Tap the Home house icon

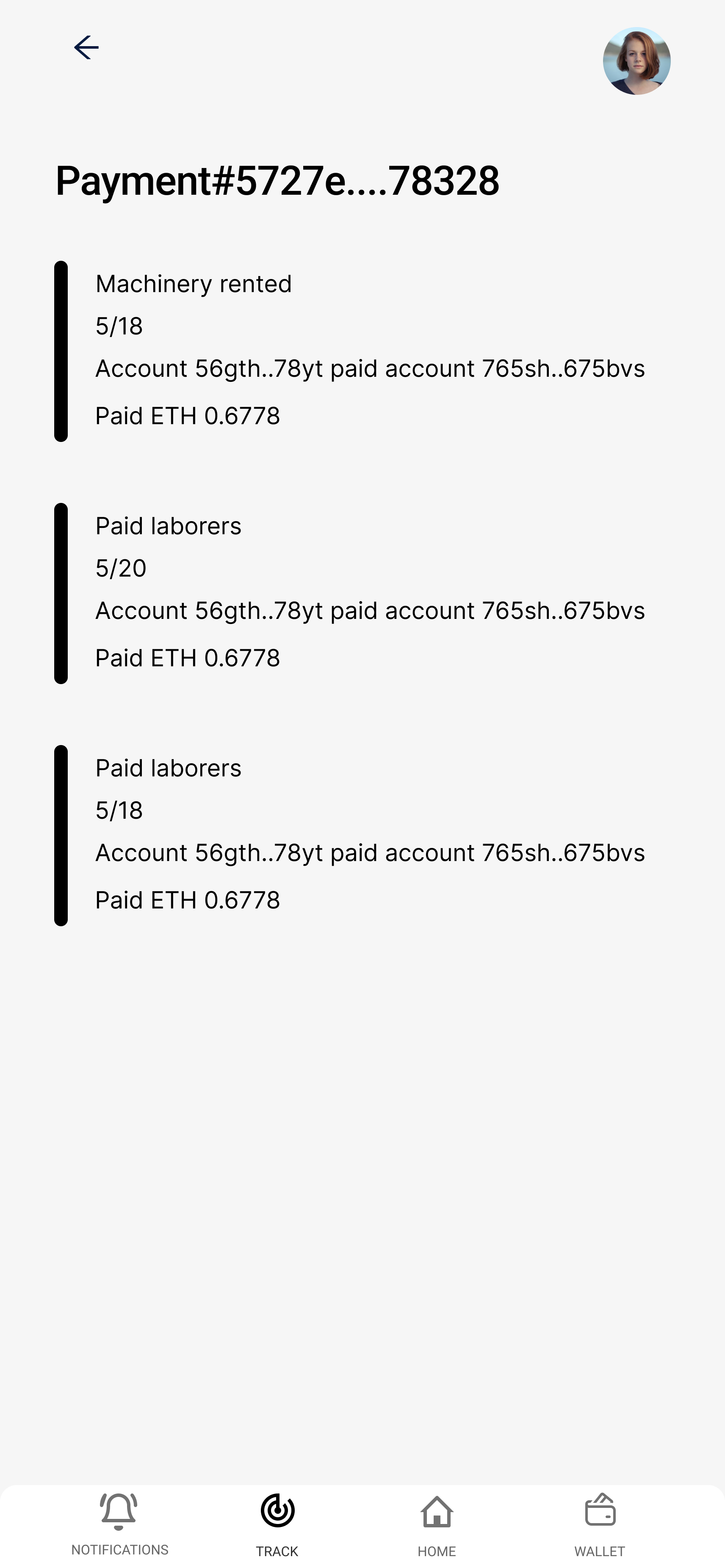coord(437,1512)
